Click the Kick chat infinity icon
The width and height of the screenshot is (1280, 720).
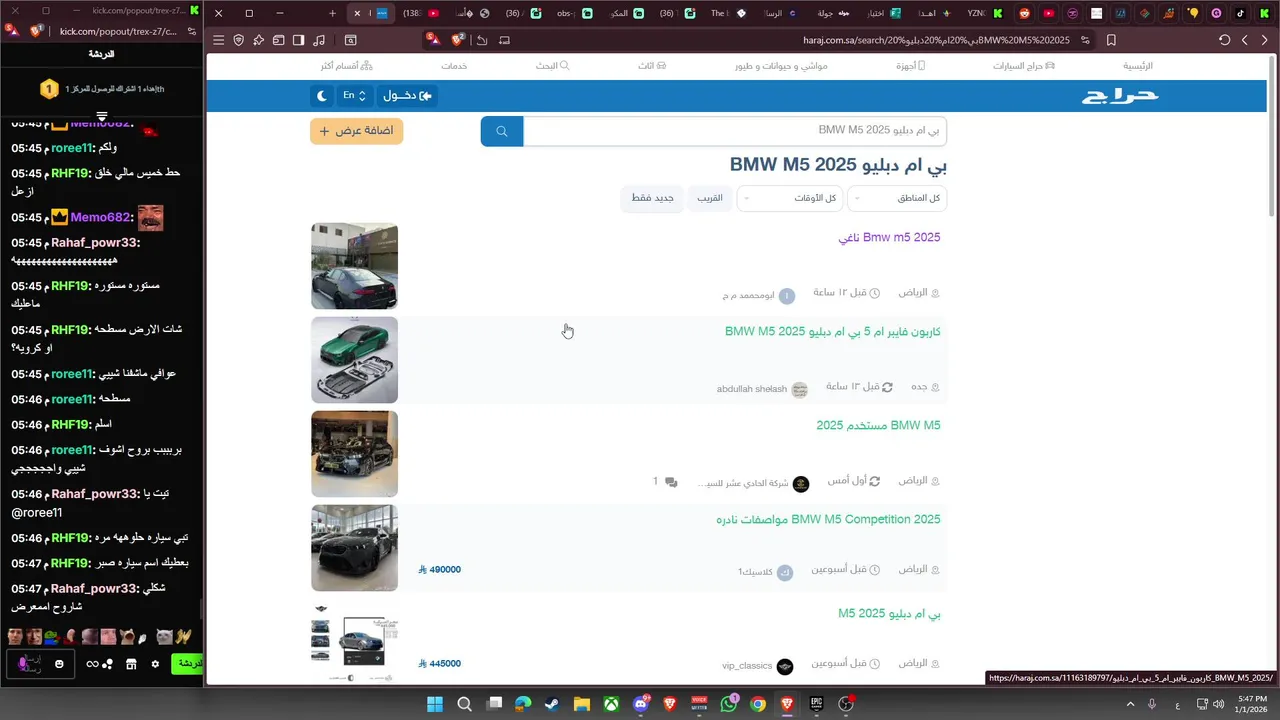click(x=92, y=664)
